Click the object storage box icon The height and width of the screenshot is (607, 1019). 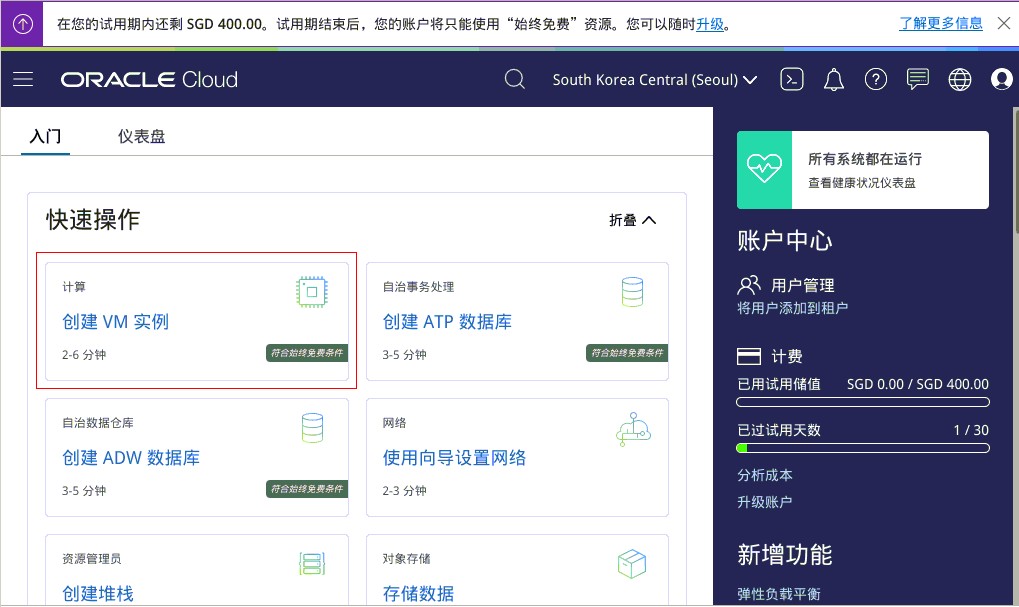click(632, 563)
